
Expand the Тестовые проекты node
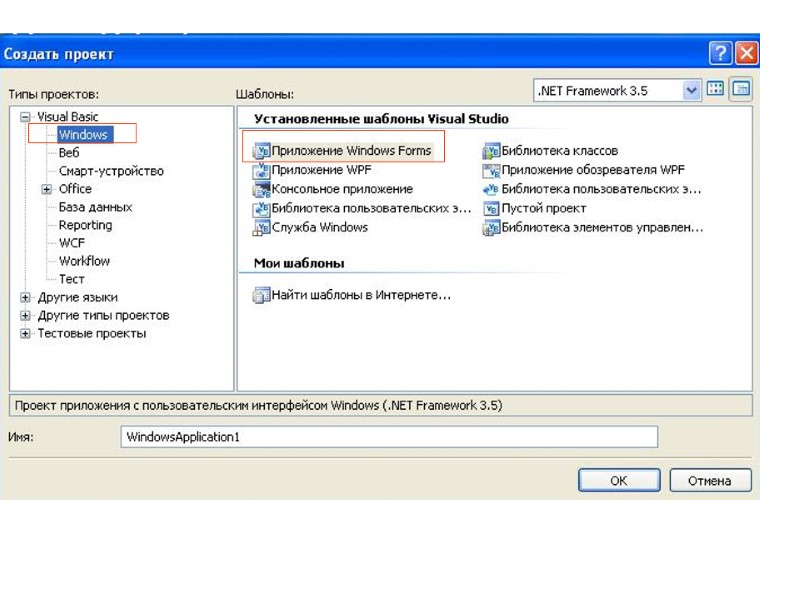25,334
